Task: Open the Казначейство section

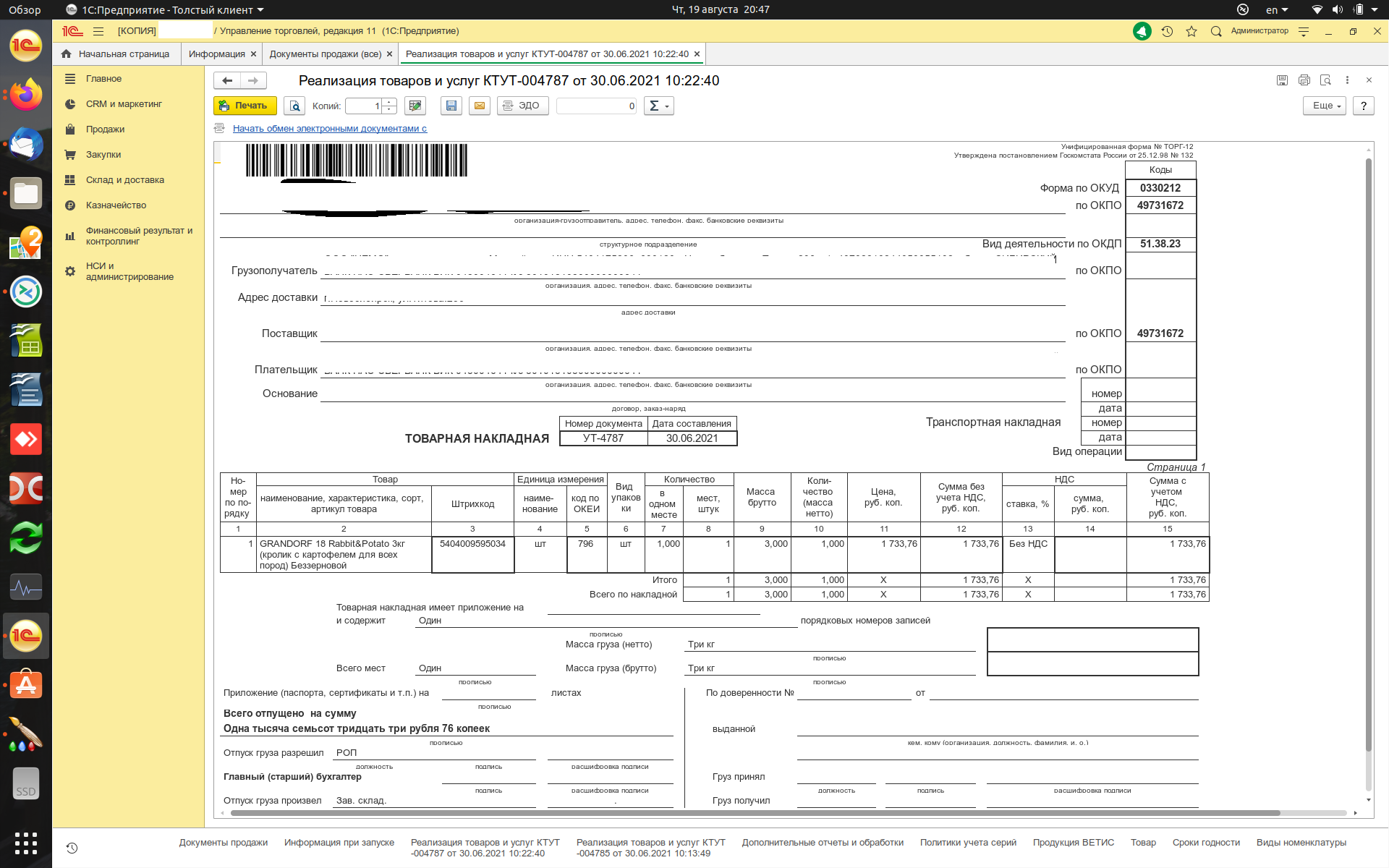Action: coord(116,205)
